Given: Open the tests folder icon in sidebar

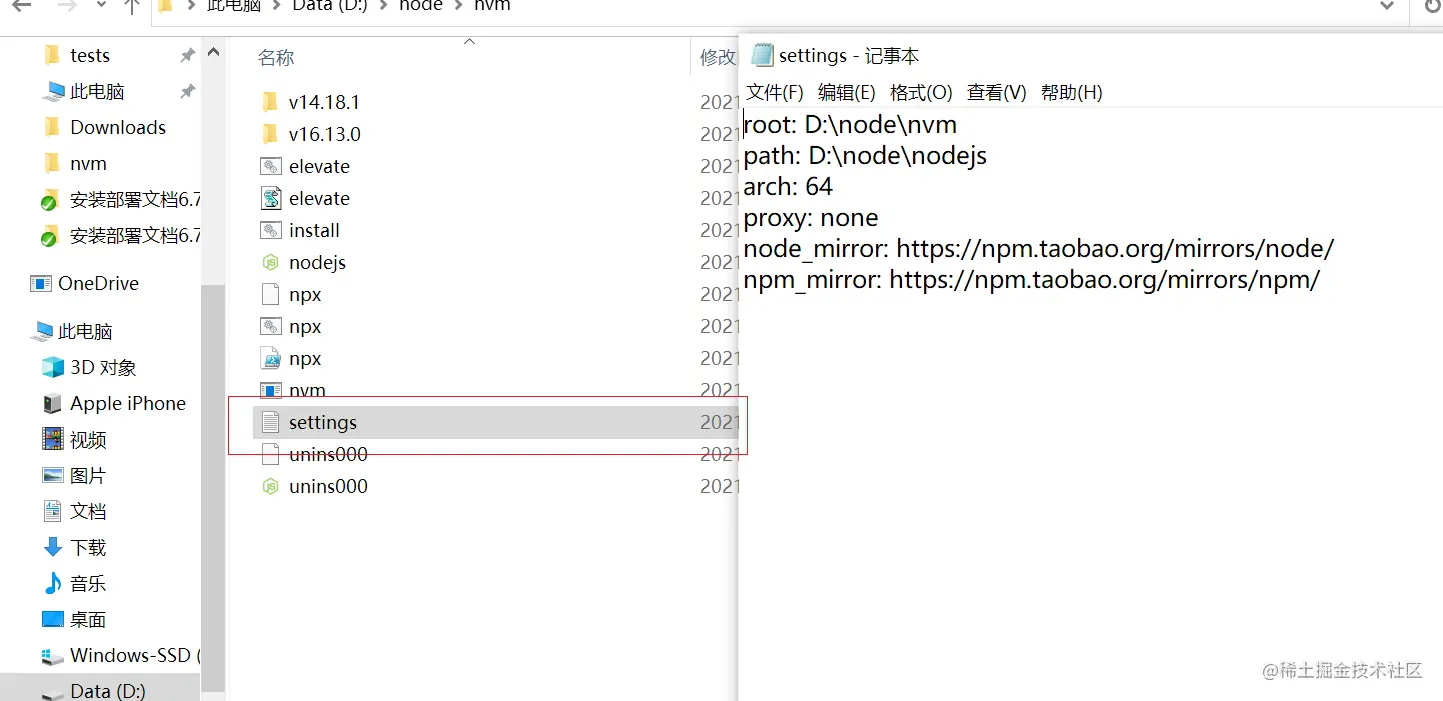Looking at the screenshot, I should pos(52,56).
